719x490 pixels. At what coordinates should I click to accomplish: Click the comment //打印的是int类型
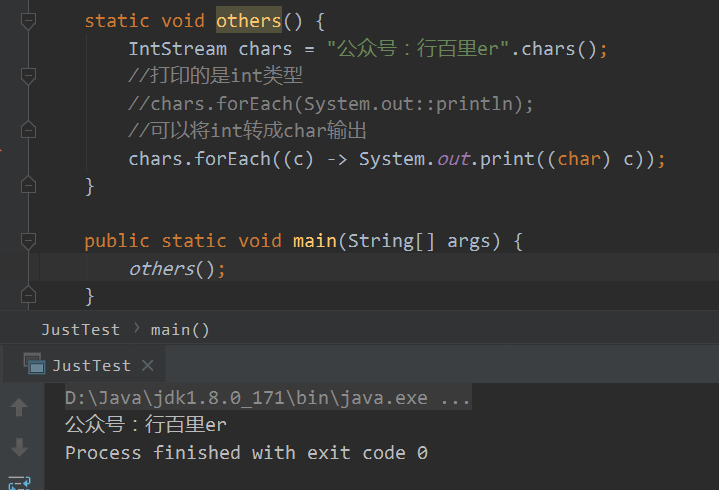click(216, 76)
